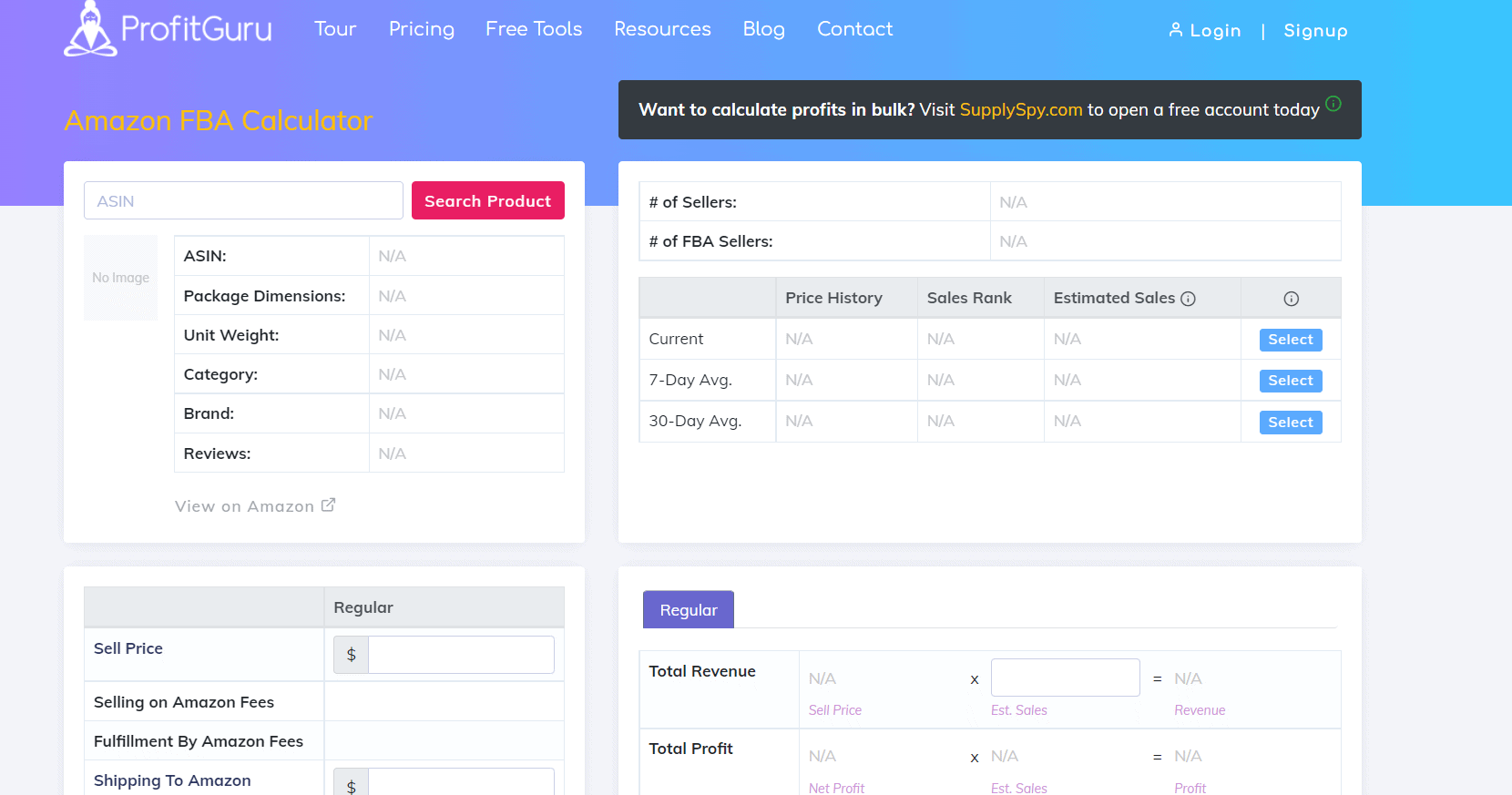Click the user icon next to Login
Image resolution: width=1512 pixels, height=795 pixels.
1176,30
